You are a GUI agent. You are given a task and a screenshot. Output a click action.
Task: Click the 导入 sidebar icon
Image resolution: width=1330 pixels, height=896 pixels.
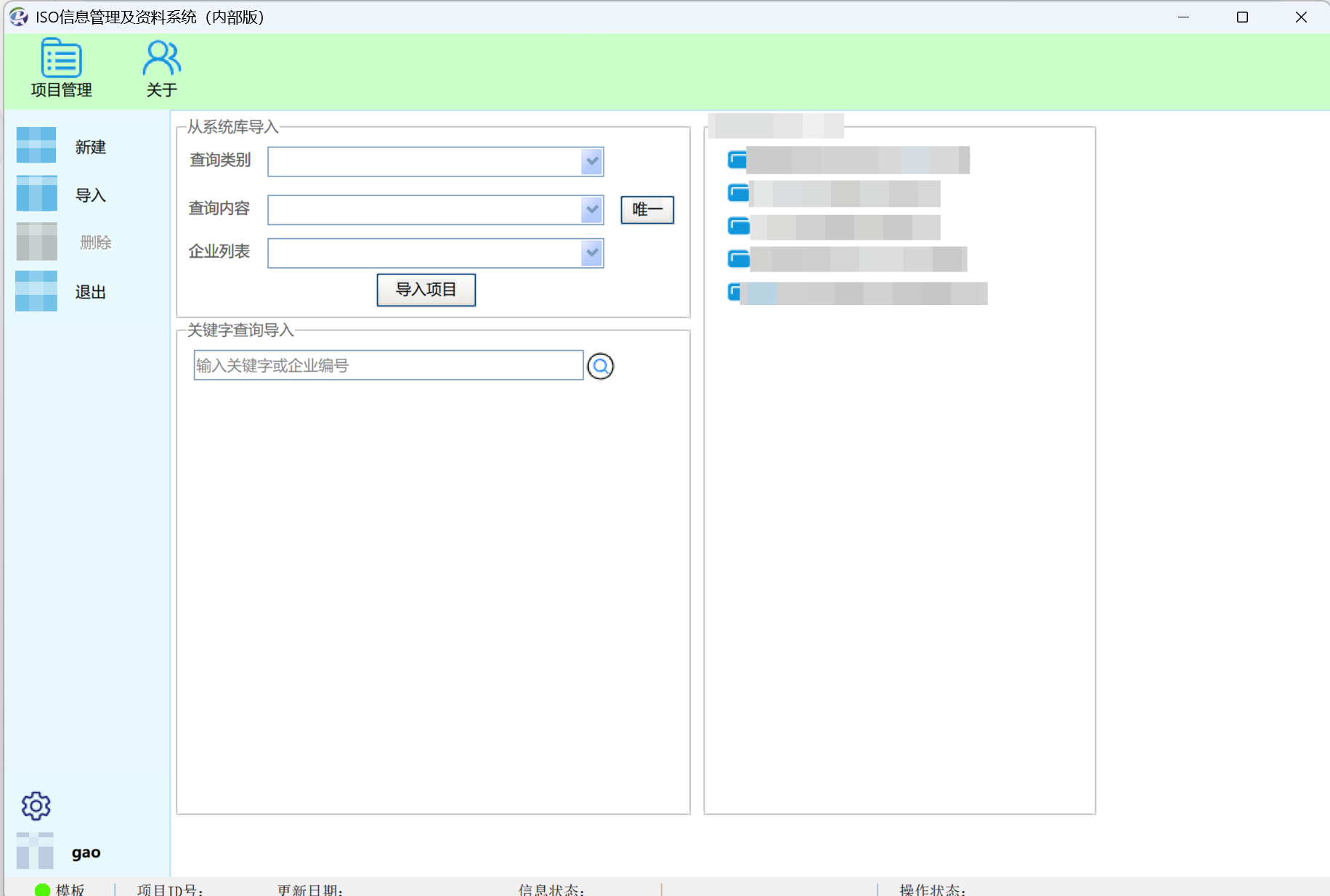[36, 194]
